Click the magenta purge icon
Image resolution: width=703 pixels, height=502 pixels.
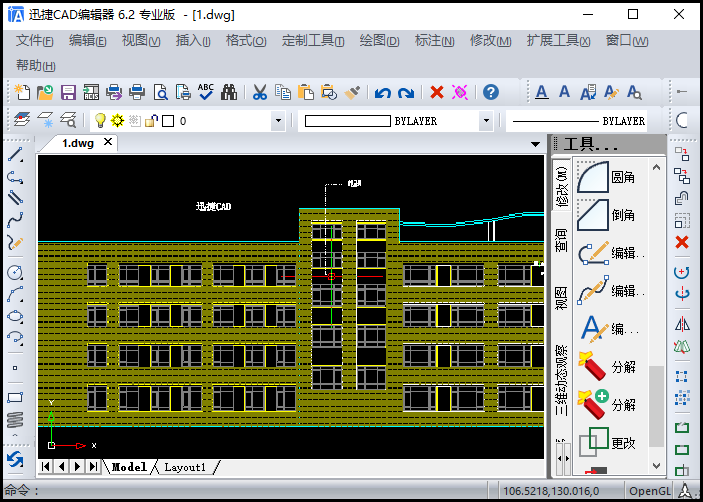460,92
